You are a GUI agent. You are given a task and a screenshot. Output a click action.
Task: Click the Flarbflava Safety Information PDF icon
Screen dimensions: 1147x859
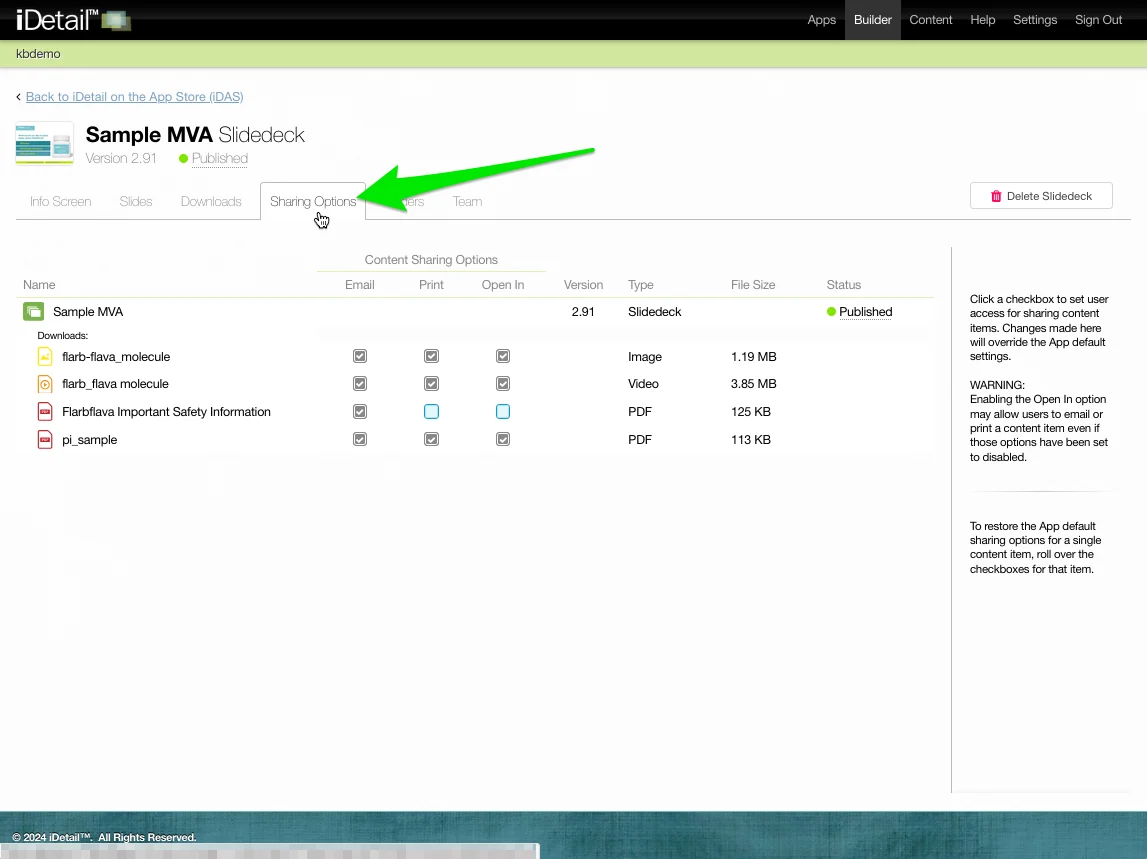click(45, 412)
